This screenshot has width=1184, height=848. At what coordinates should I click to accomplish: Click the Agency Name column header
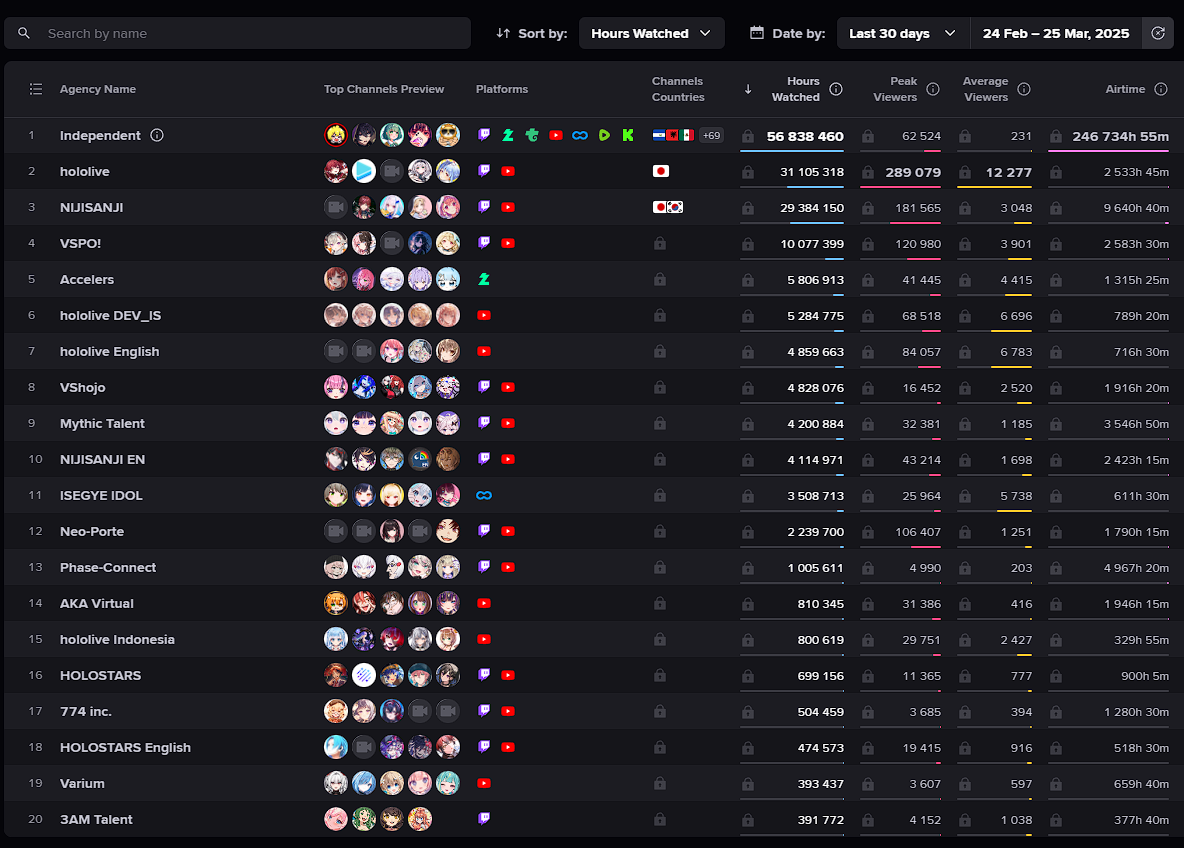pyautogui.click(x=97, y=89)
